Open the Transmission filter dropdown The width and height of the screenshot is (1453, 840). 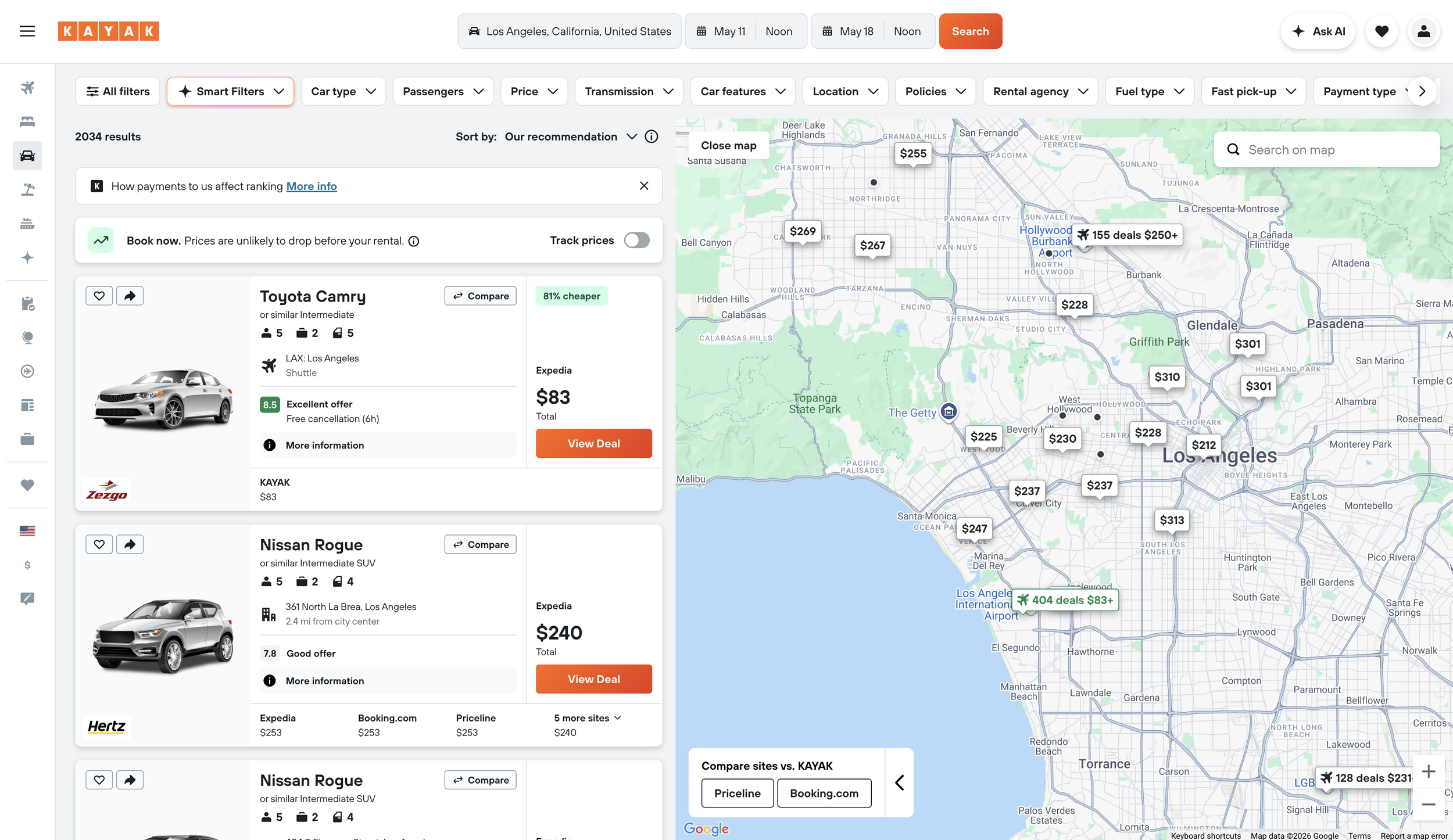click(629, 92)
